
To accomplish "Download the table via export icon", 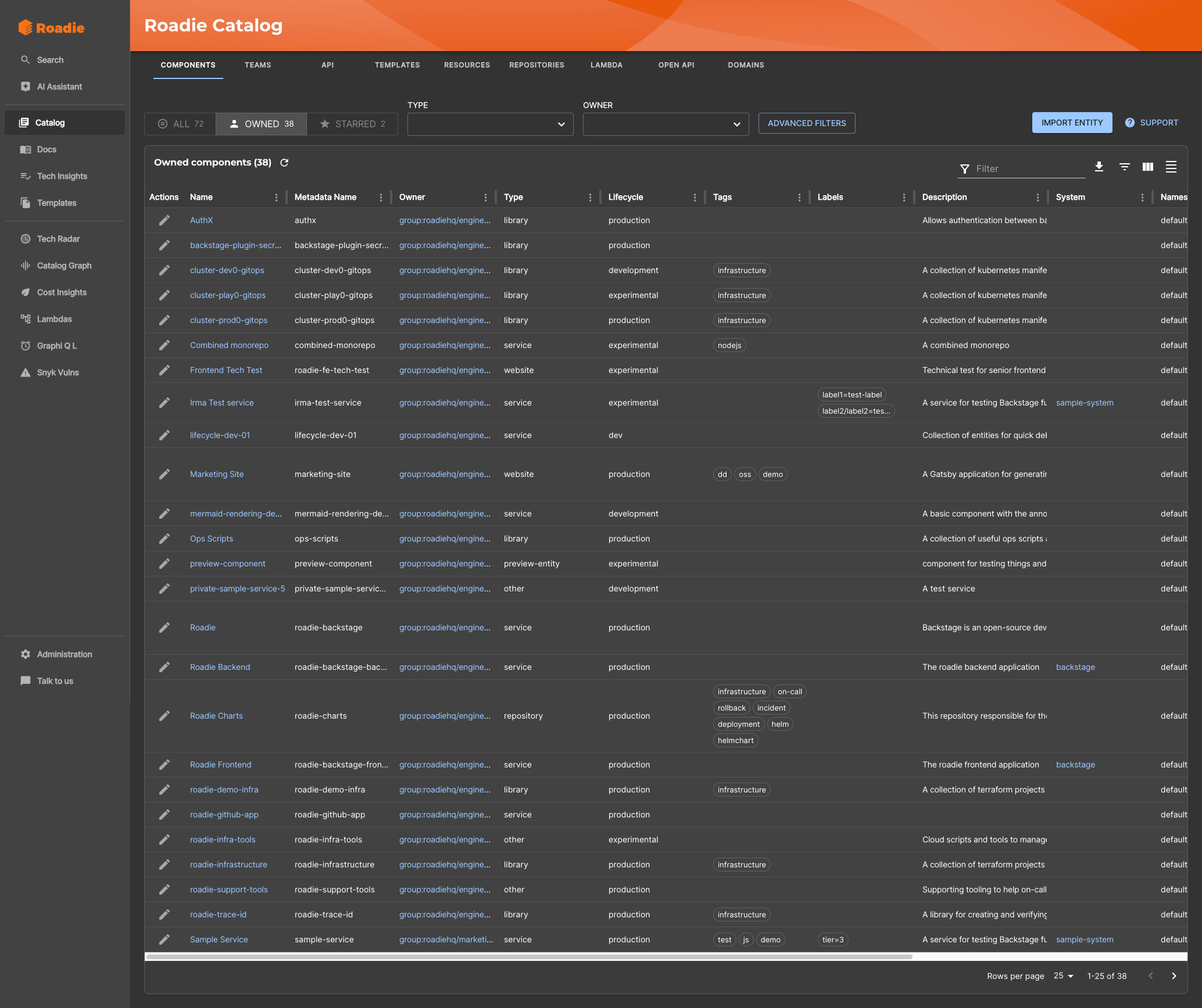I will coord(1099,167).
